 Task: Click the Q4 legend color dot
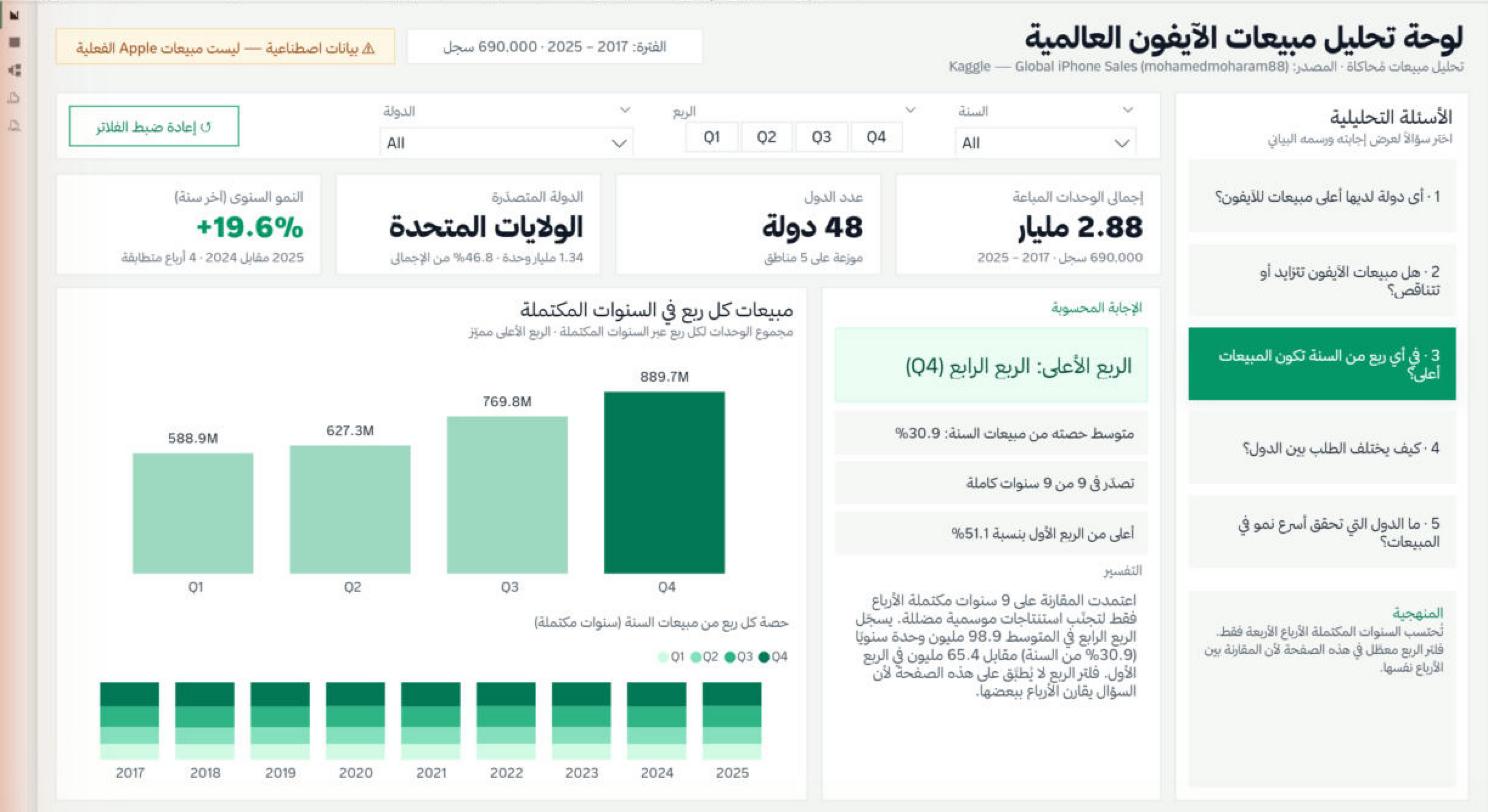(765, 657)
